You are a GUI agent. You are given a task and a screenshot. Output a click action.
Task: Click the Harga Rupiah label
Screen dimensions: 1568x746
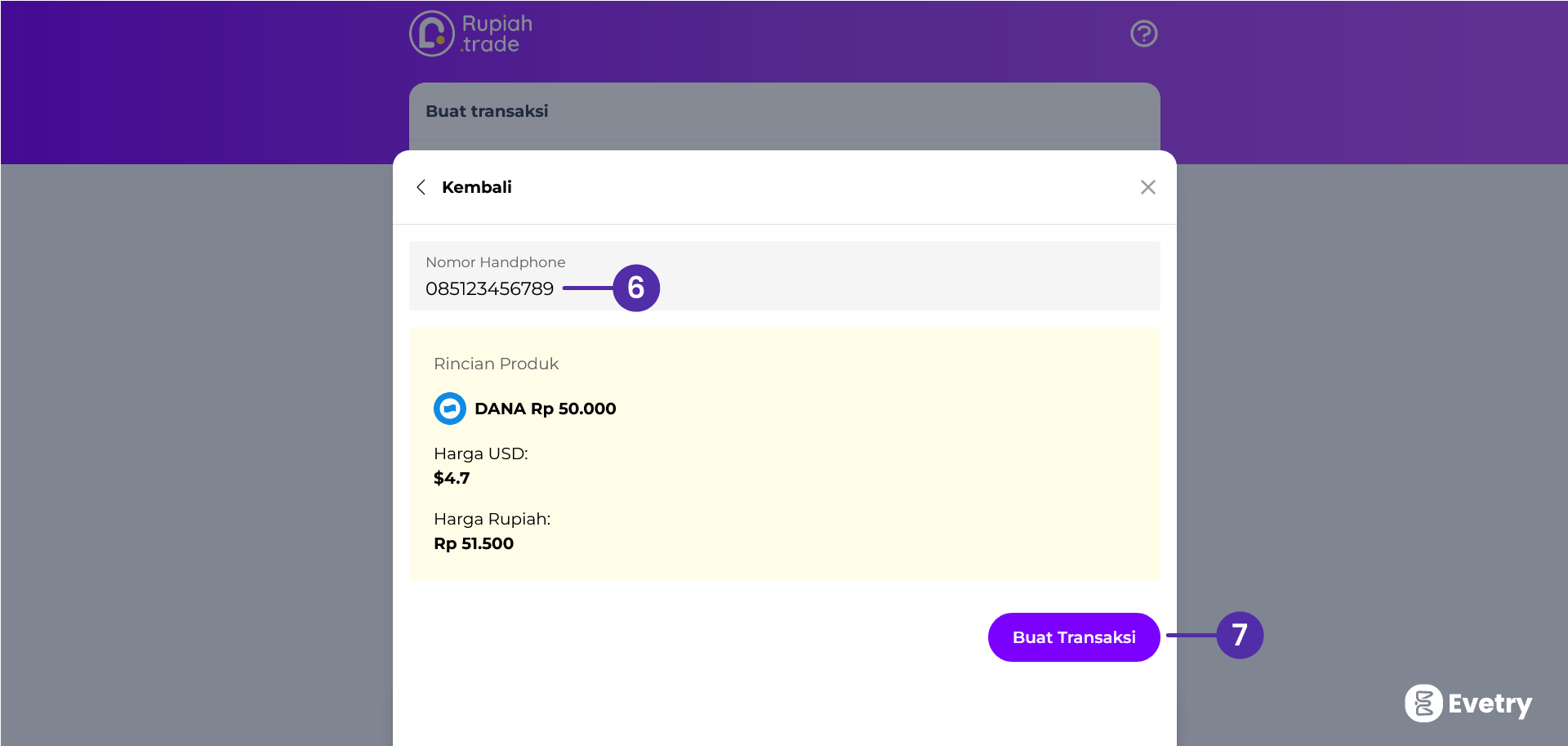click(x=492, y=519)
